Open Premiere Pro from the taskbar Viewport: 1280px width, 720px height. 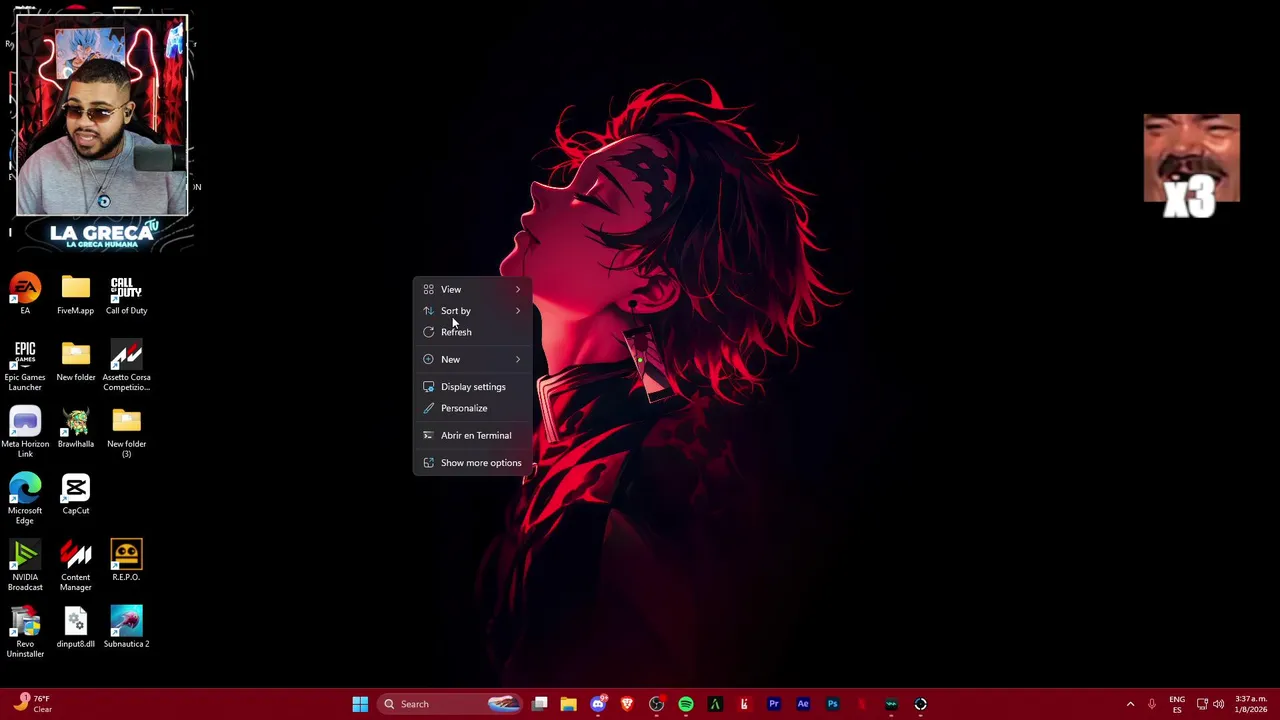pos(774,704)
